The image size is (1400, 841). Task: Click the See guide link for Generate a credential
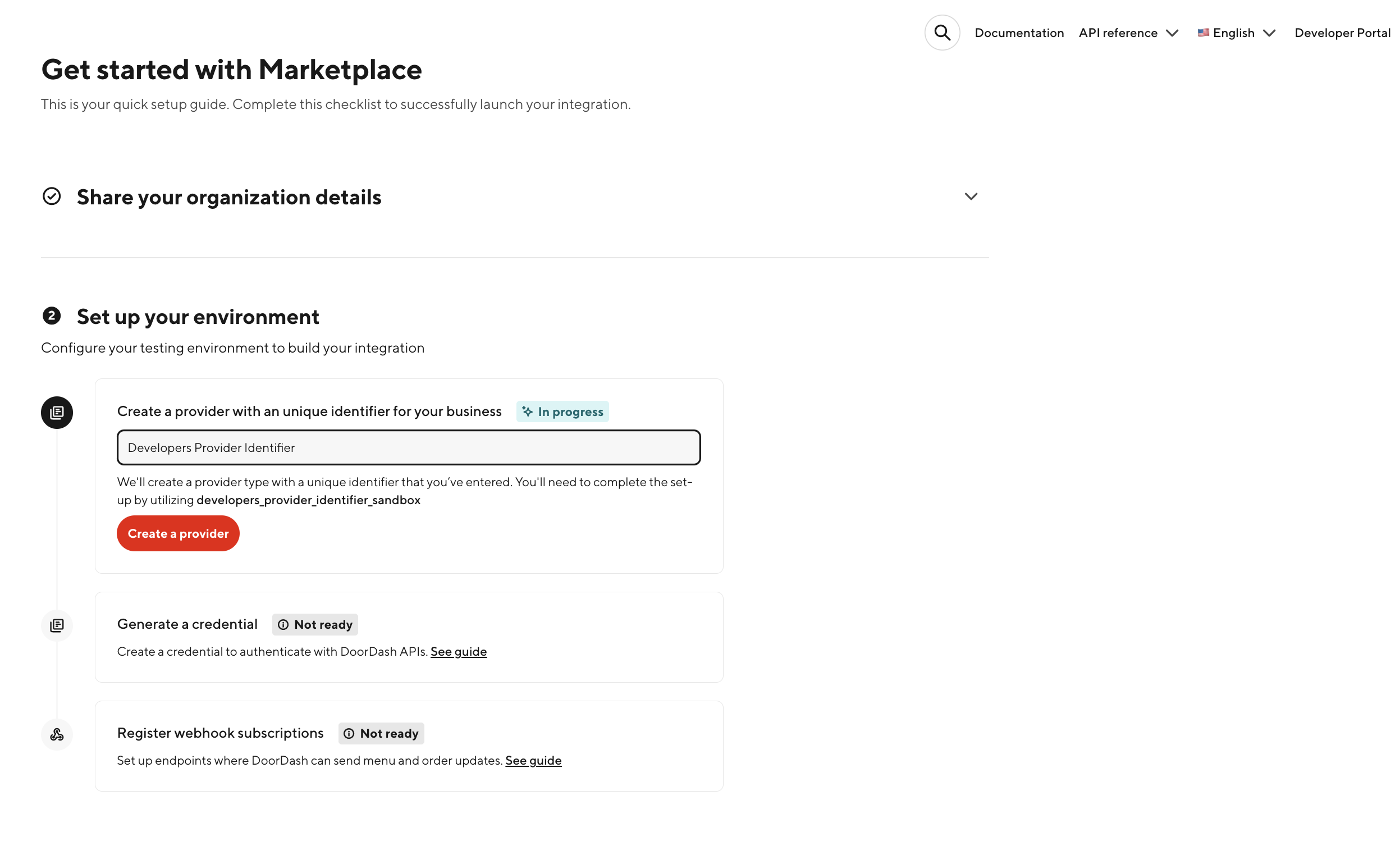pyautogui.click(x=458, y=651)
